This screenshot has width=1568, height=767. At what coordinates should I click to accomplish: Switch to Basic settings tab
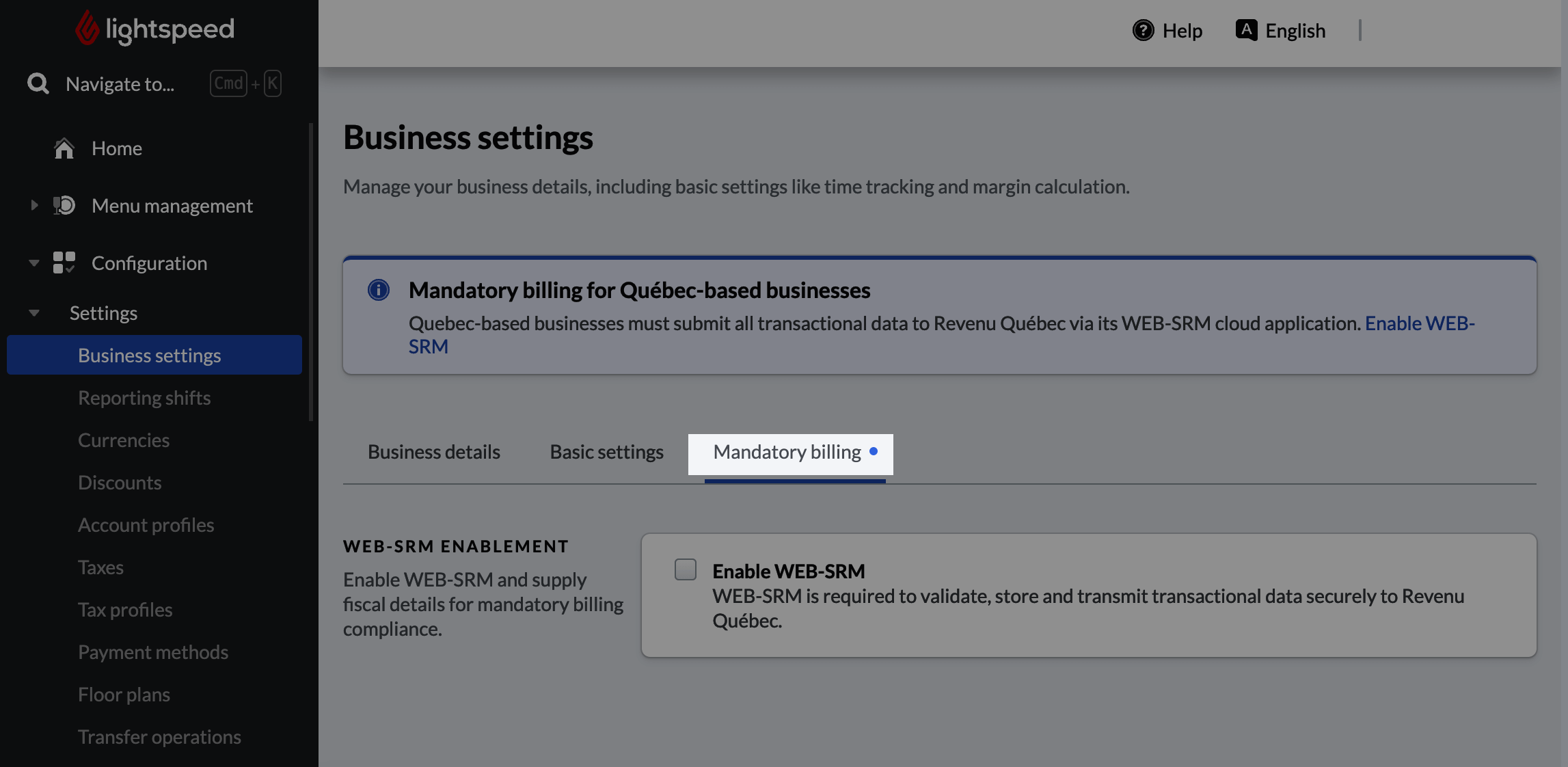tap(606, 452)
